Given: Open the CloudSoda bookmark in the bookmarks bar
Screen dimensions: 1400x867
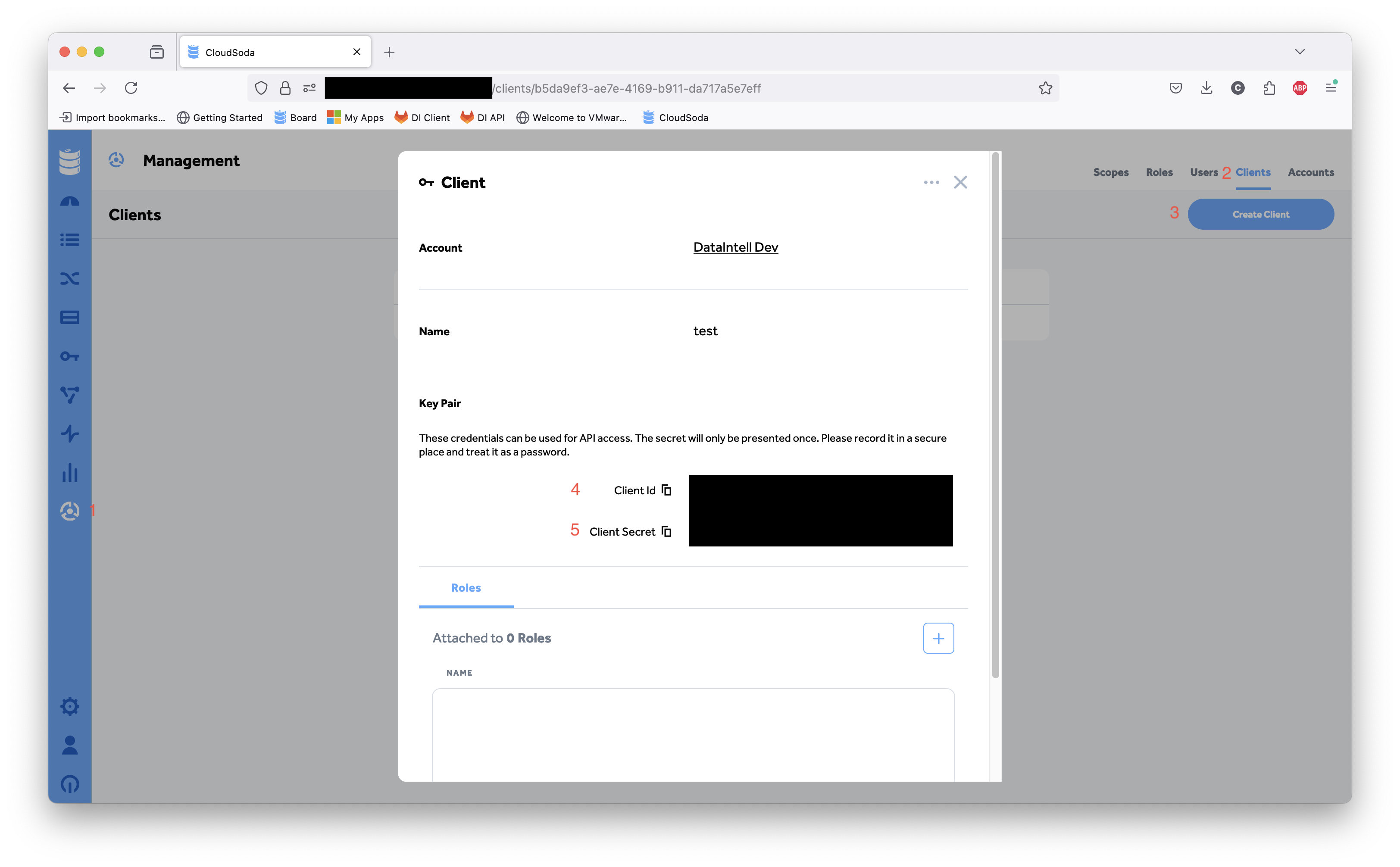Looking at the screenshot, I should click(x=675, y=118).
